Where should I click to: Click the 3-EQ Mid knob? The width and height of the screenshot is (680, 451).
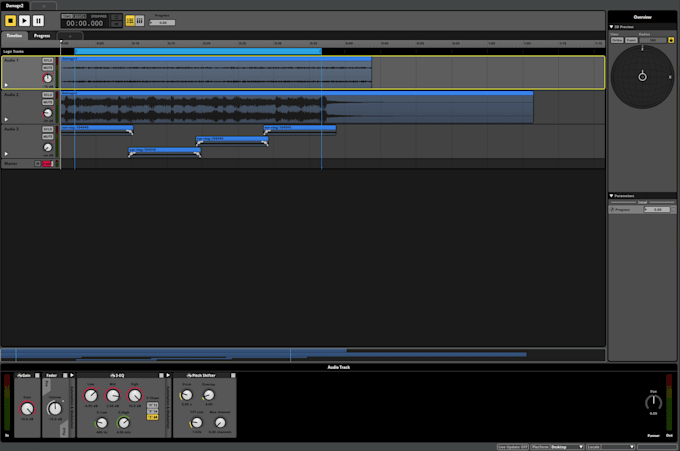(113, 395)
